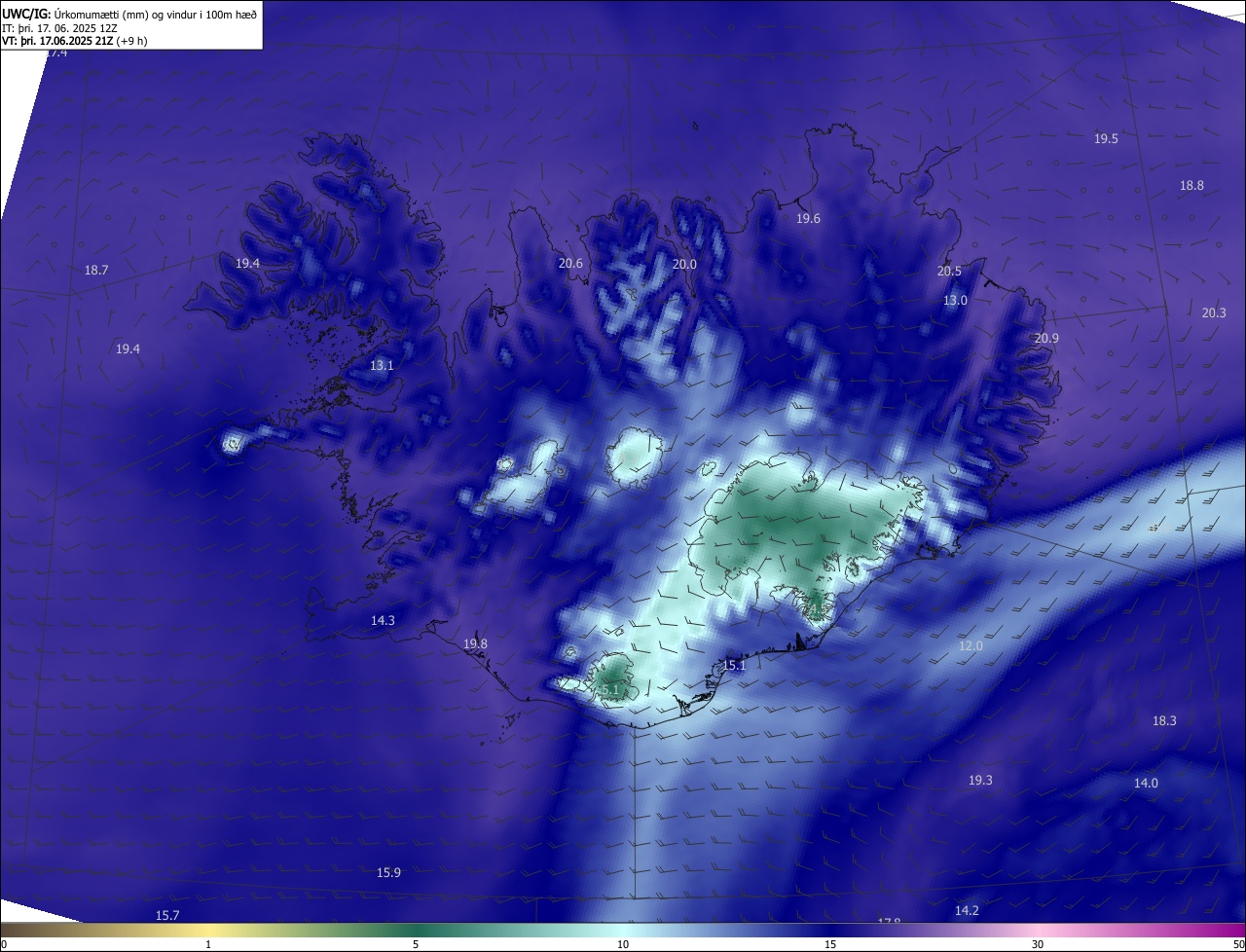The width and height of the screenshot is (1246, 952).
Task: Select the initialization time line "IT: þri. 17. 06. 2025 12Z"
Action: tap(59, 28)
